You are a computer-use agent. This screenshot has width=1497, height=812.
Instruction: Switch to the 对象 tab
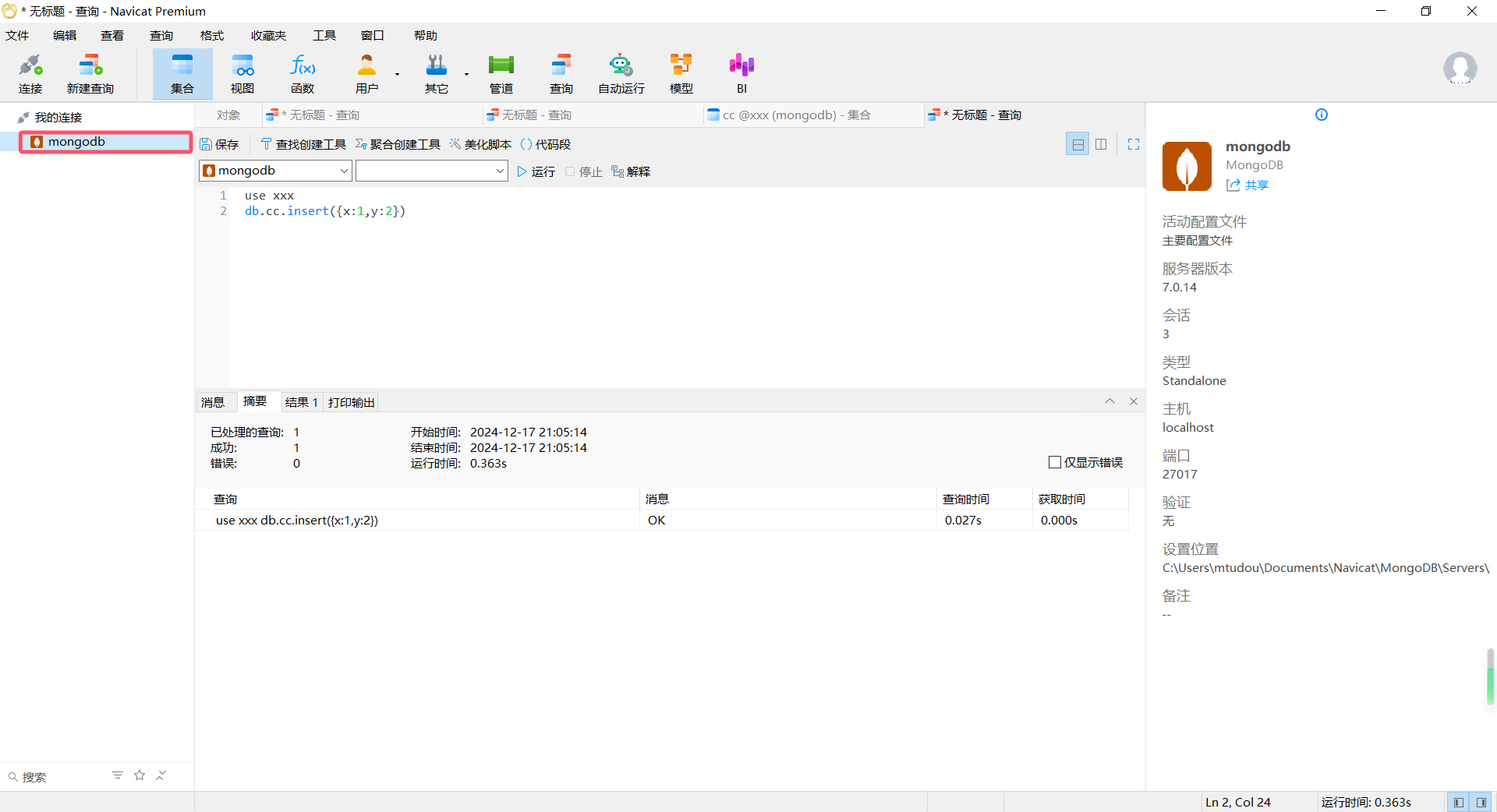[x=228, y=115]
